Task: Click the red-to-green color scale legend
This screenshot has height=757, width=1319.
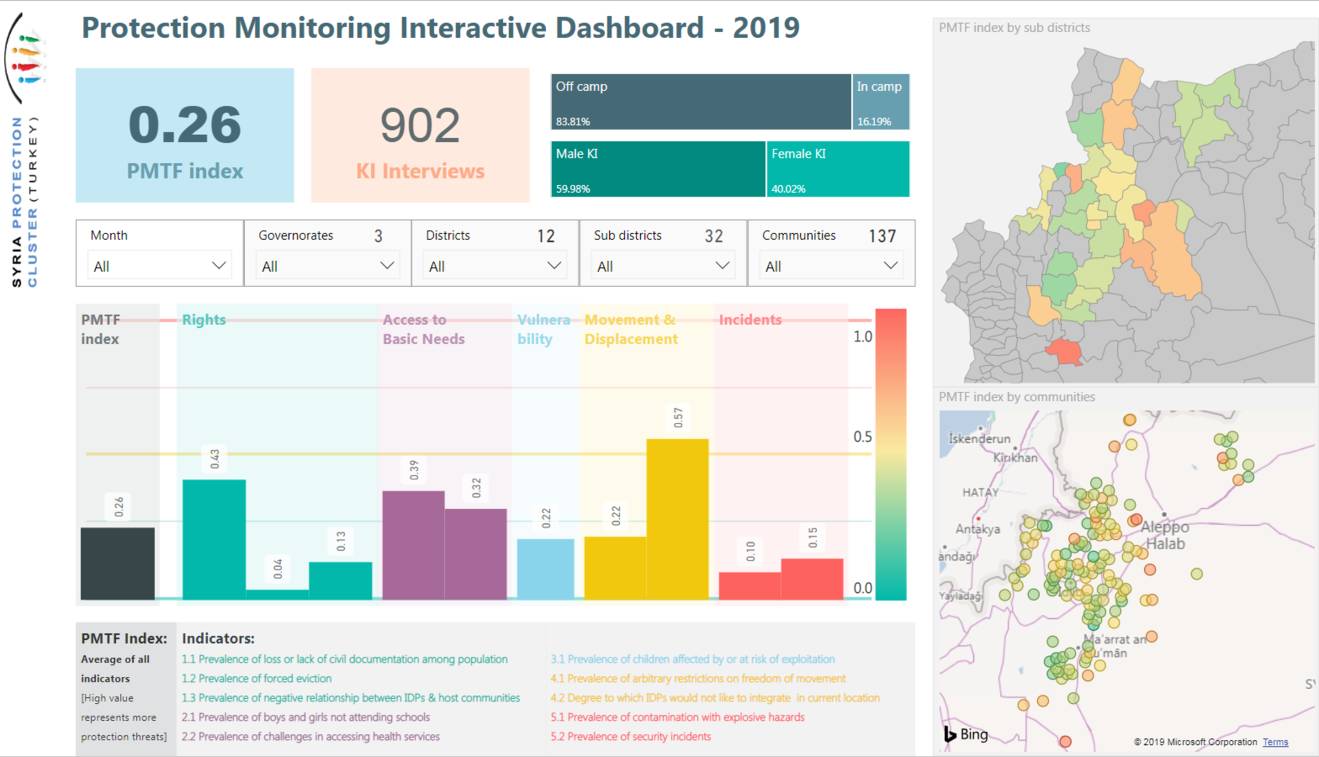Action: pyautogui.click(x=891, y=454)
